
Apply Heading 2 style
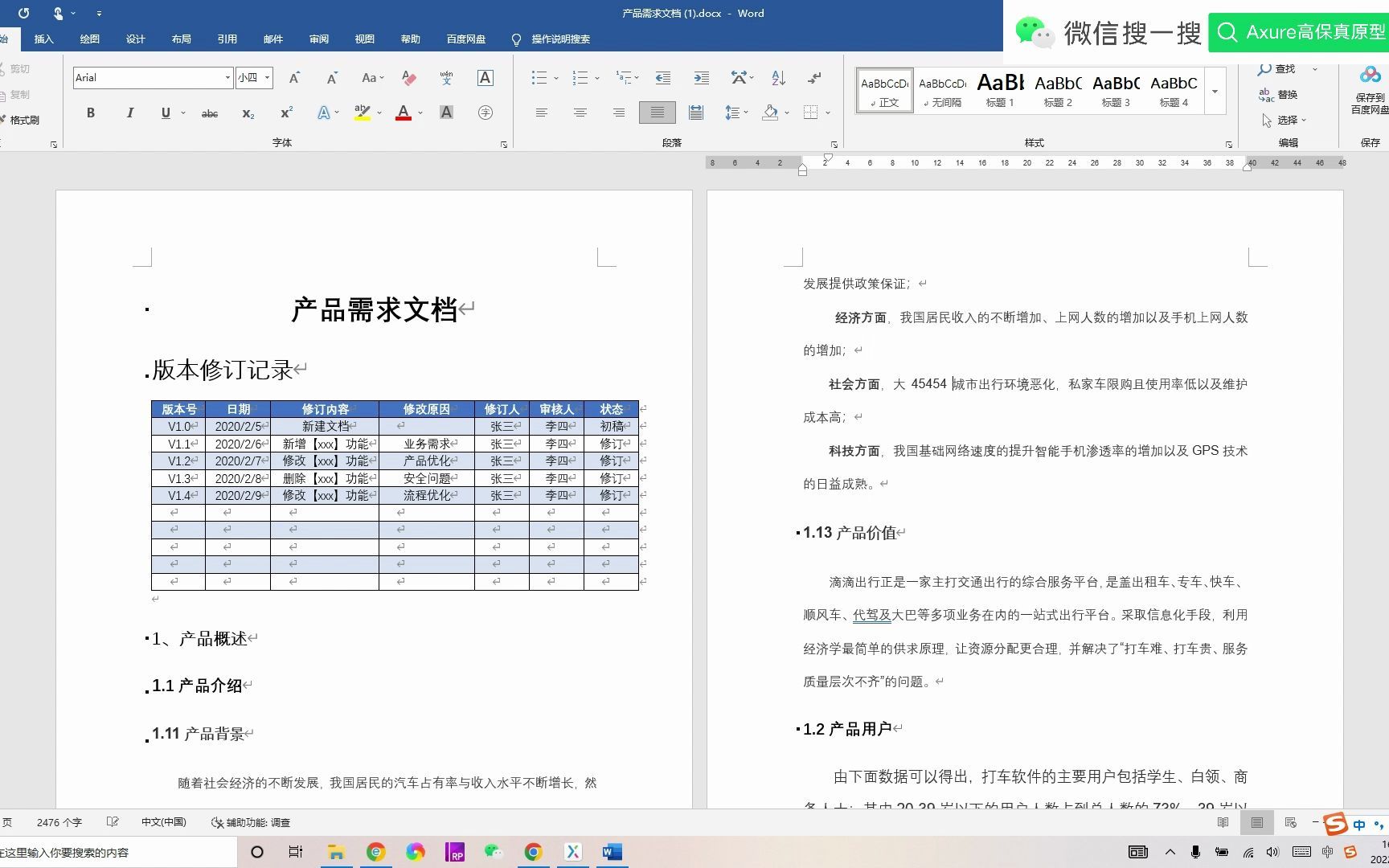(1058, 90)
